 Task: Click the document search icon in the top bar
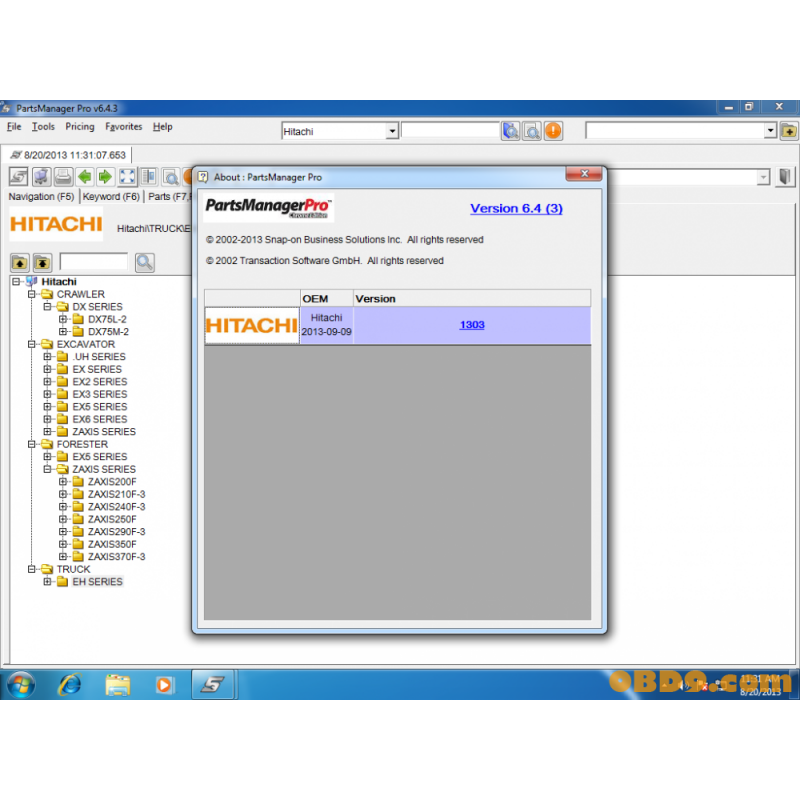[532, 131]
